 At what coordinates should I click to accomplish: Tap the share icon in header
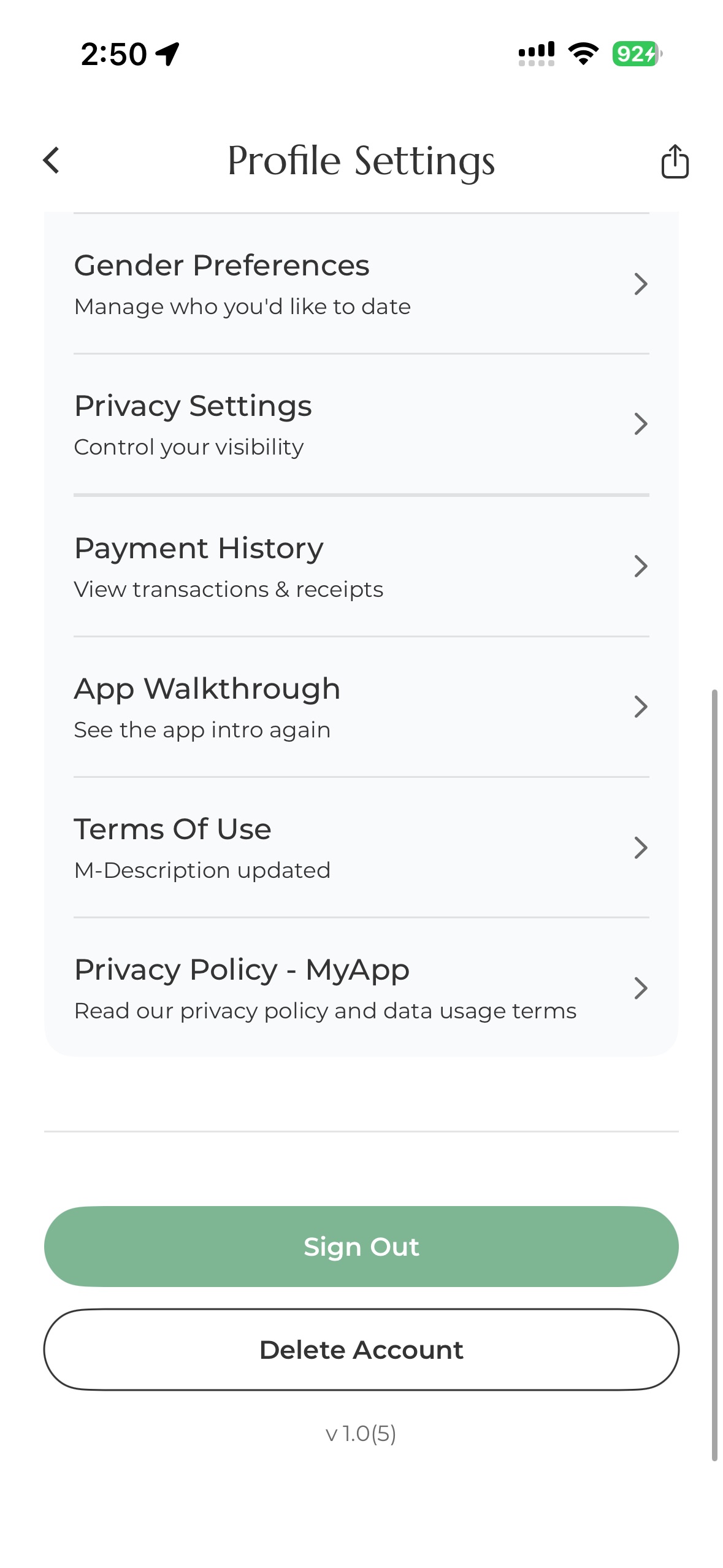click(675, 161)
